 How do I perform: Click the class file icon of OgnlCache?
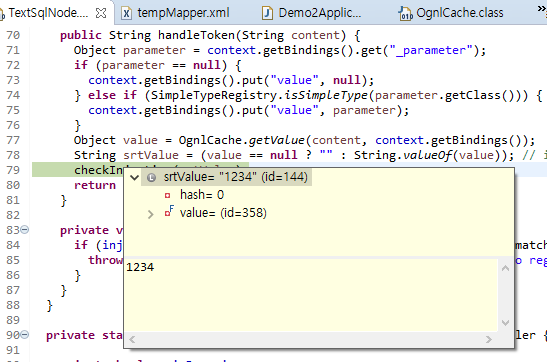(405, 14)
